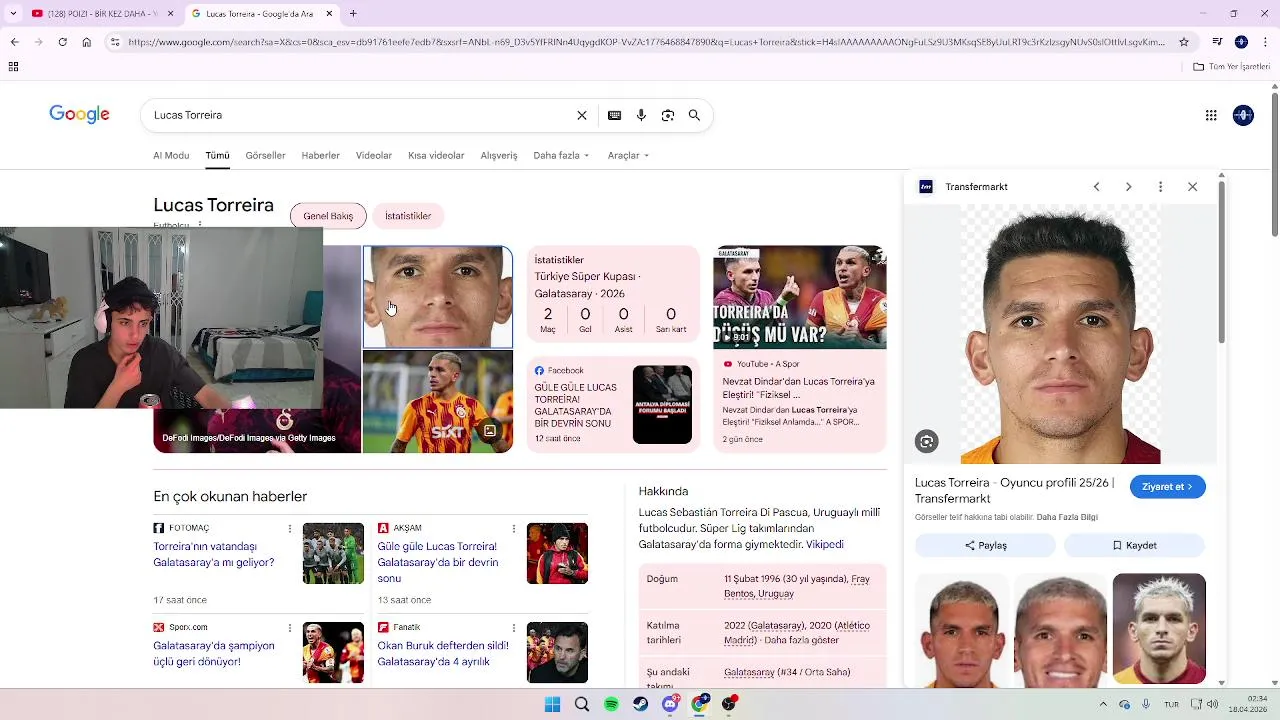Switch to the AI Modu tab
Viewport: 1280px width, 720px height.
coord(171,156)
